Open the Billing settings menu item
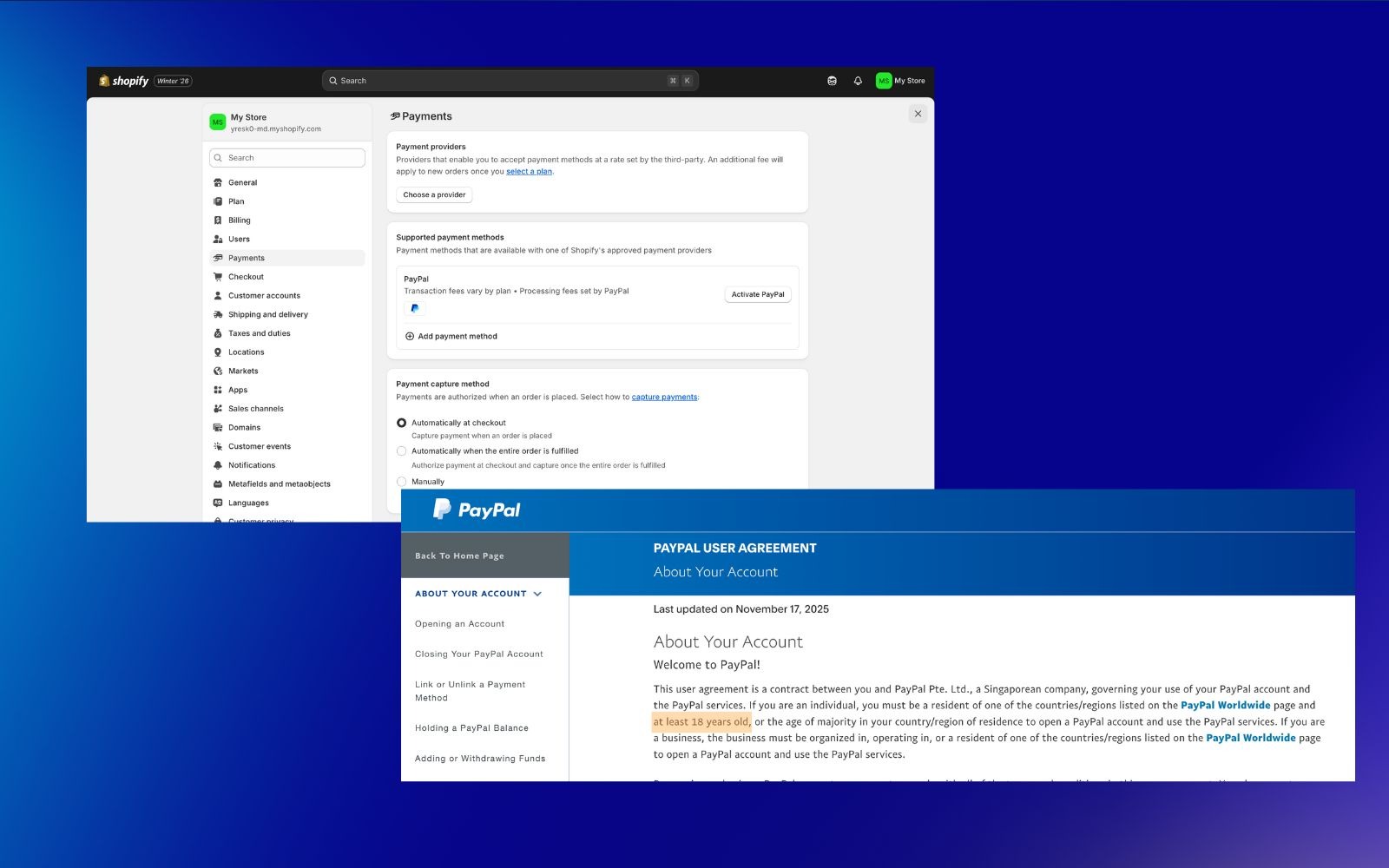 [239, 220]
